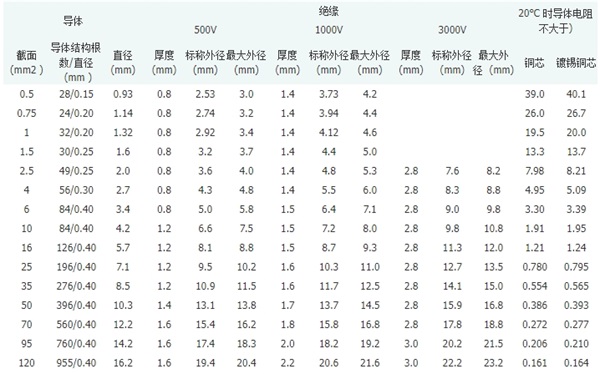
Task: Select the 铜芯 resistance column header
Action: [x=534, y=63]
